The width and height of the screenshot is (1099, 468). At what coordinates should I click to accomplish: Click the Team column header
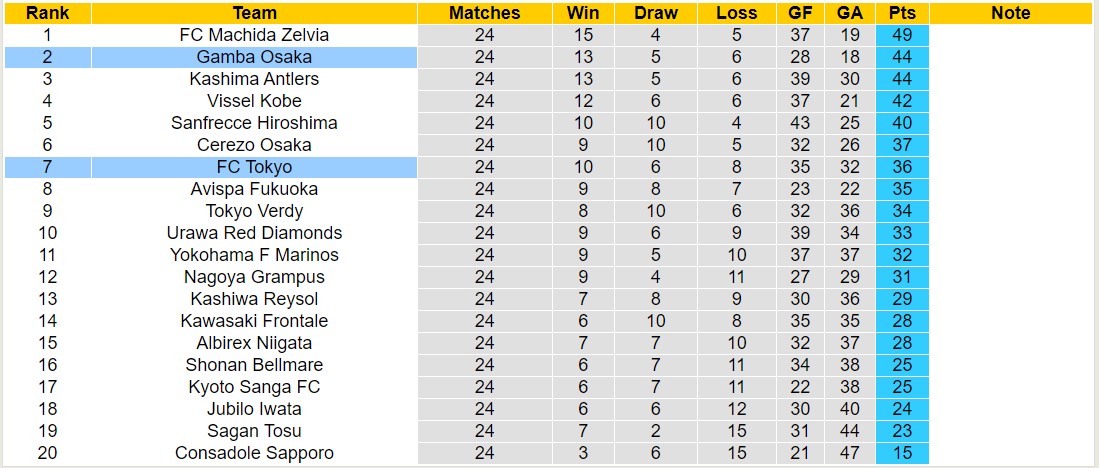(x=254, y=13)
